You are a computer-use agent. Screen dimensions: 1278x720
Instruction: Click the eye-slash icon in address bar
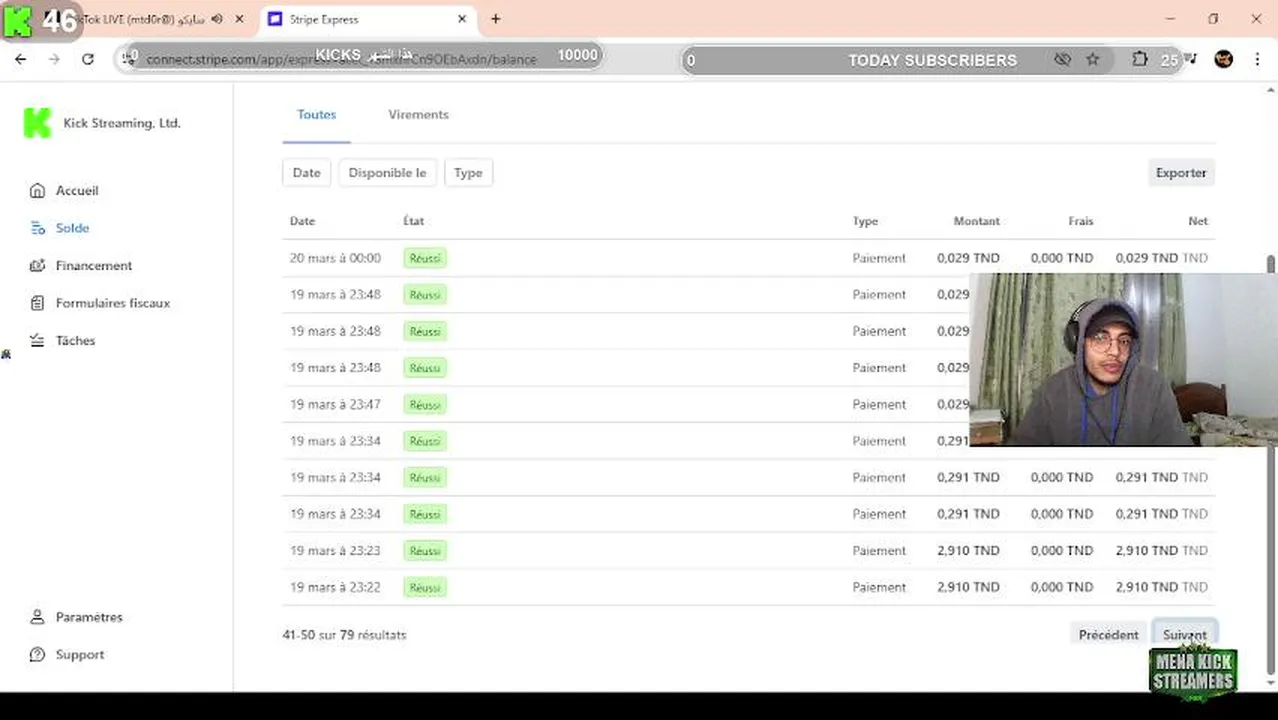point(1062,59)
